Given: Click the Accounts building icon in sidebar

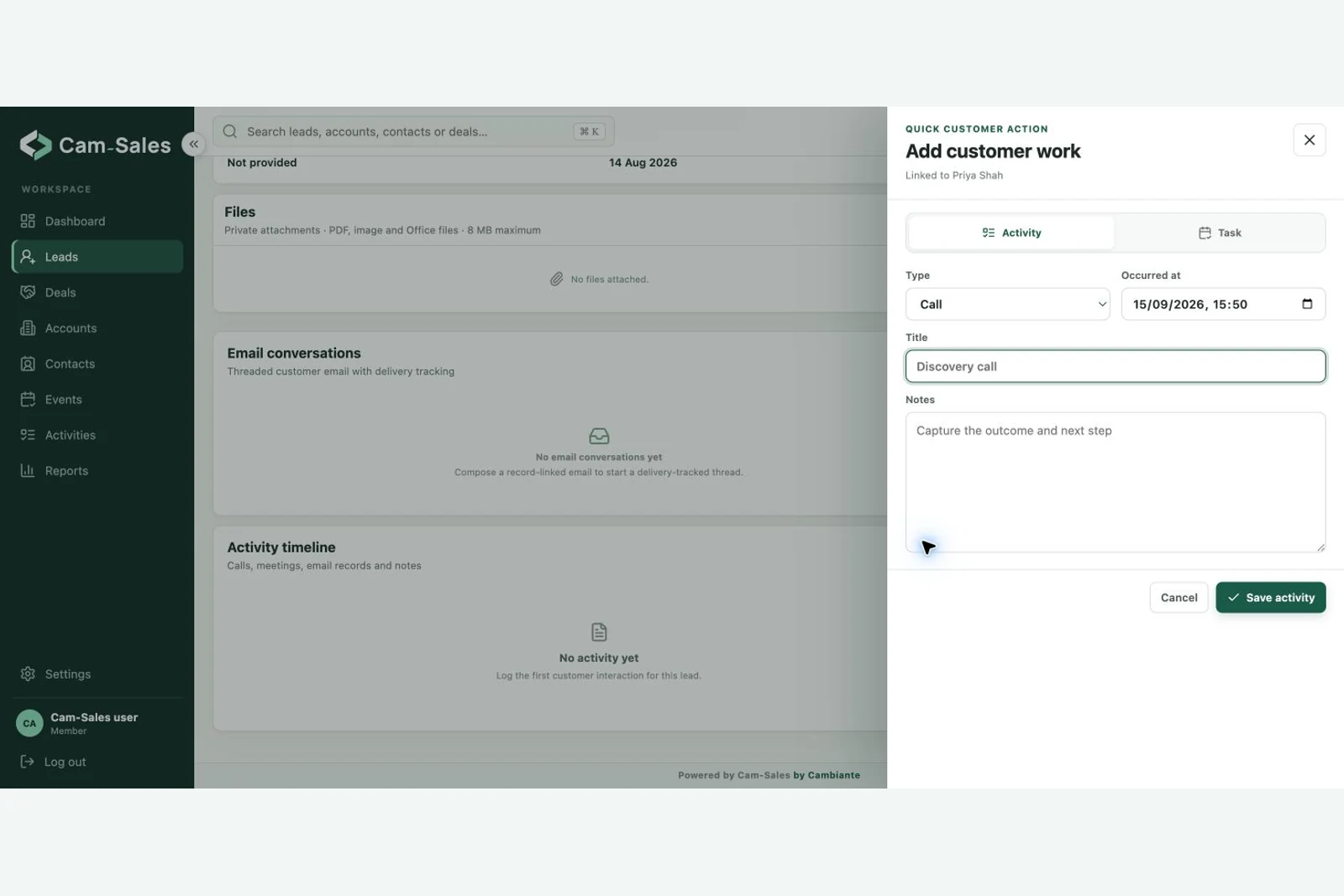Looking at the screenshot, I should pos(28,328).
